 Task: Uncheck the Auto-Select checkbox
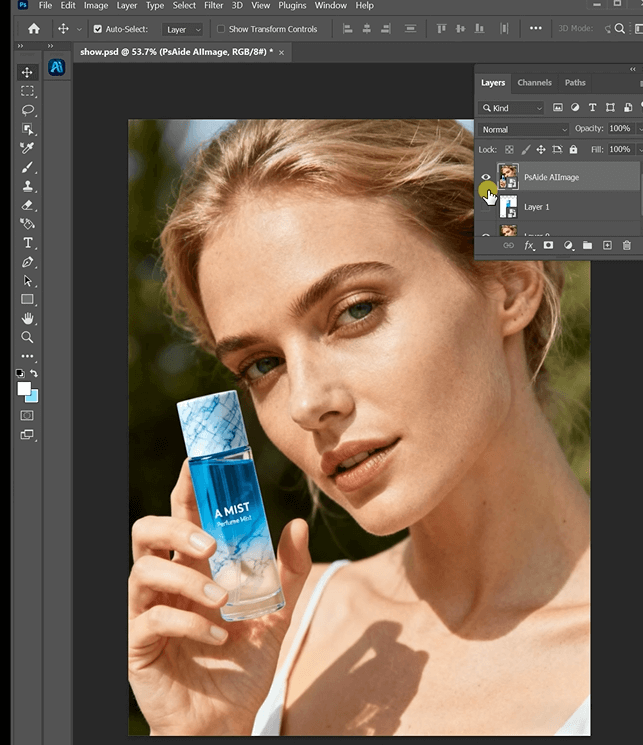pos(98,30)
